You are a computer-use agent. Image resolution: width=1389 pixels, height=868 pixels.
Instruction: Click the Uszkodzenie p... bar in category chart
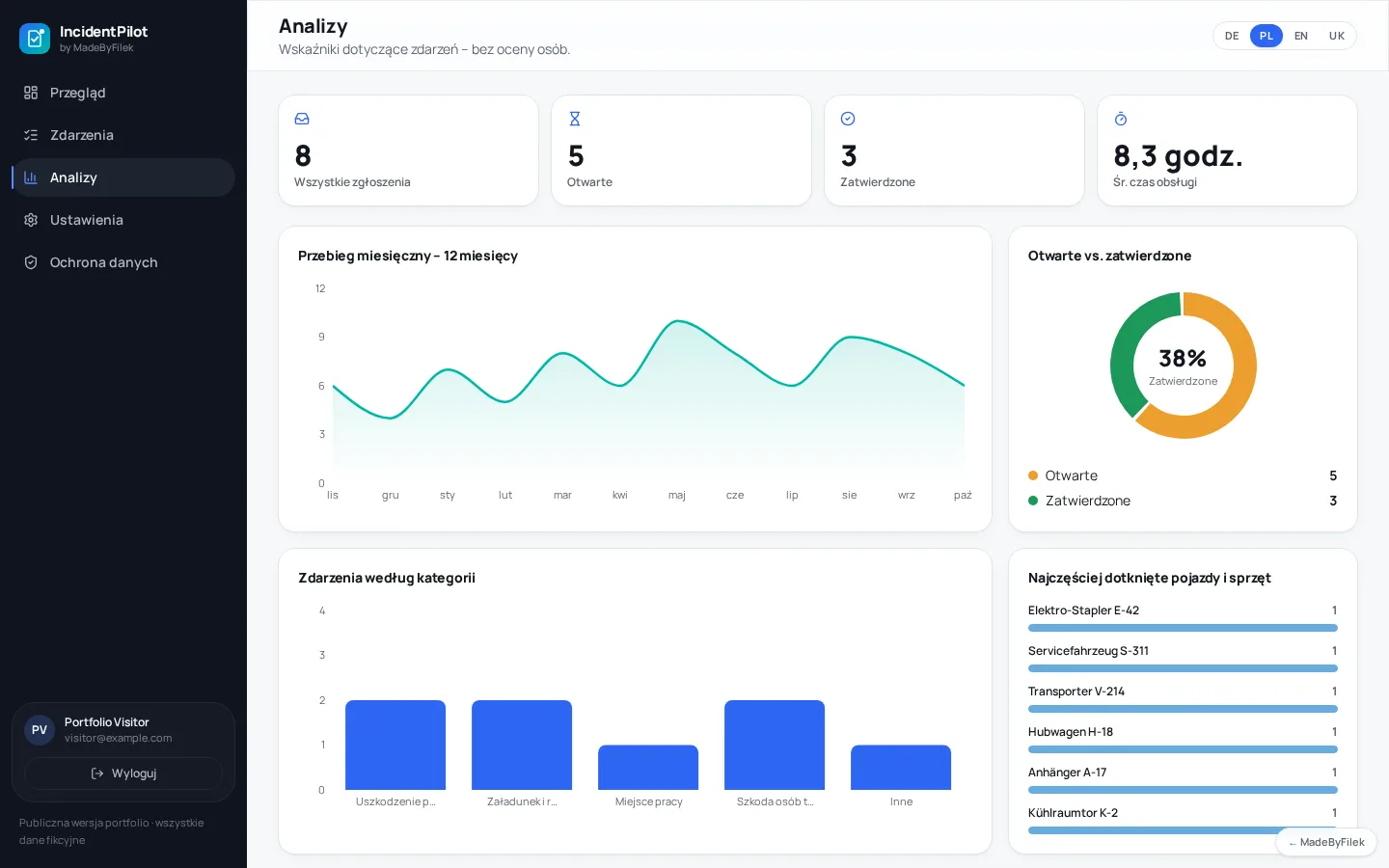click(x=395, y=745)
